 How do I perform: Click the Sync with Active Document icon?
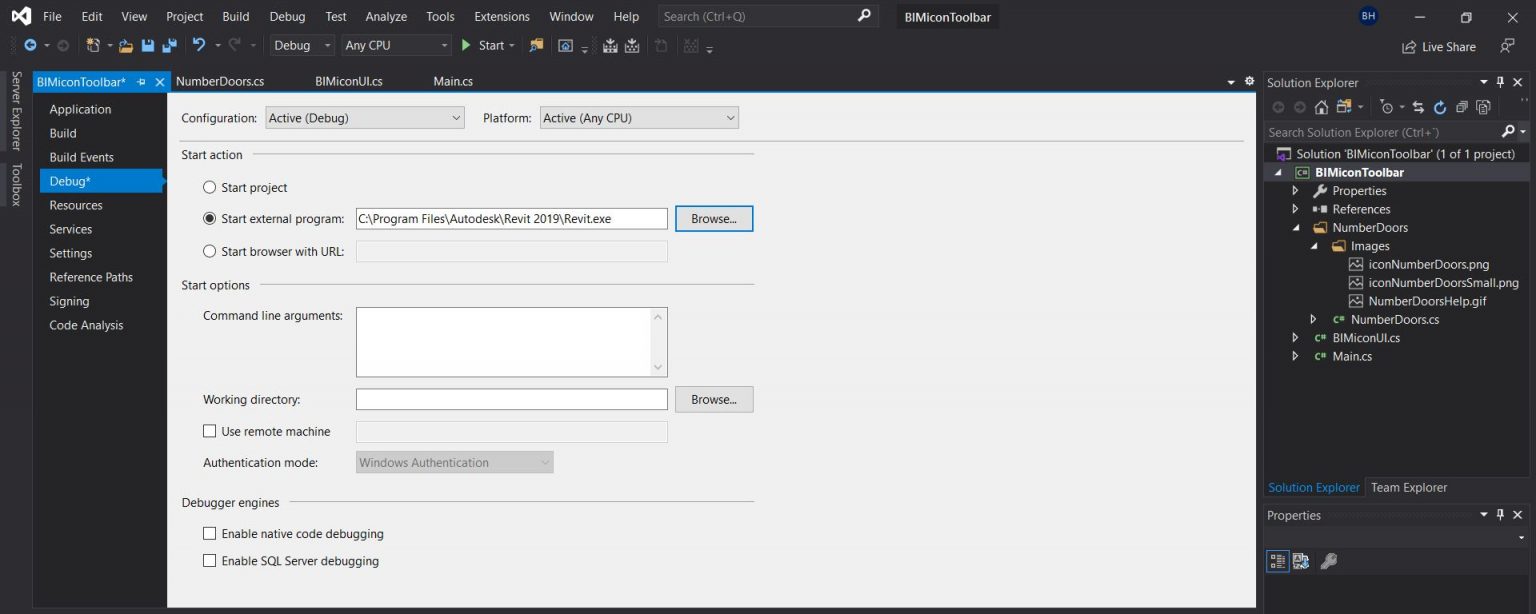[x=1418, y=107]
